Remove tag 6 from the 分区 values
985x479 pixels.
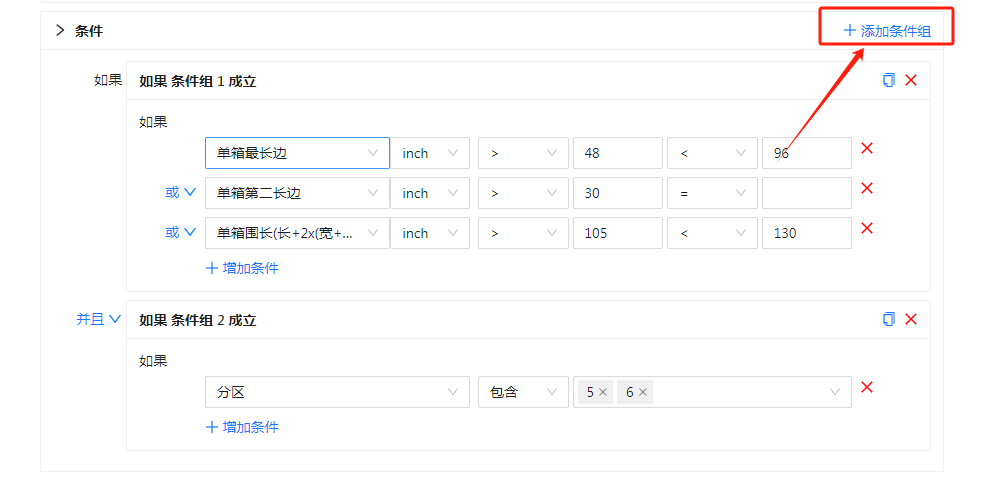coord(643,392)
